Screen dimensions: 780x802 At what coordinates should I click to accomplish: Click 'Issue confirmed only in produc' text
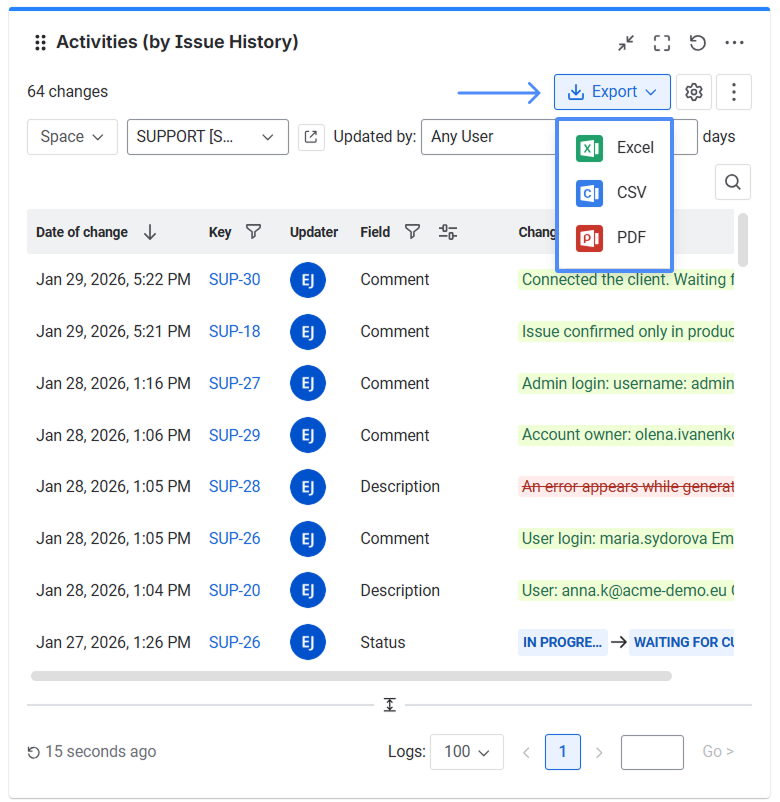(x=627, y=332)
